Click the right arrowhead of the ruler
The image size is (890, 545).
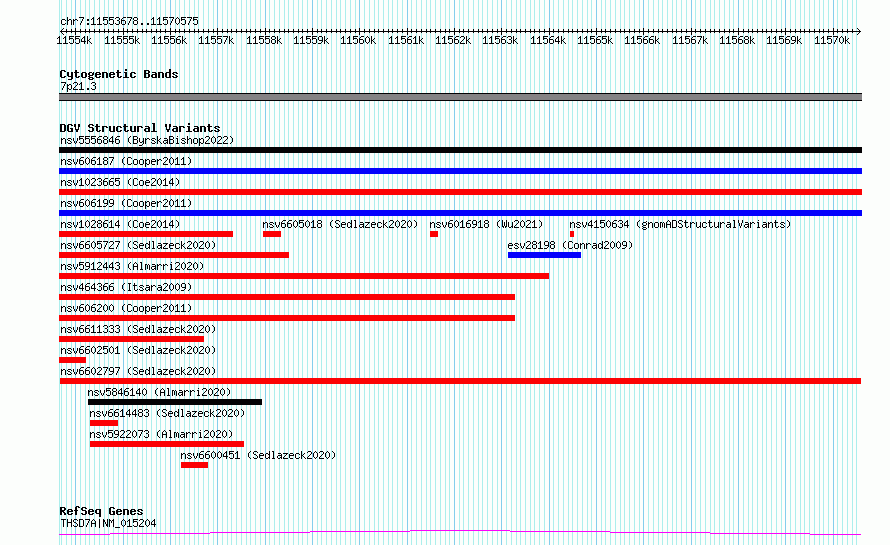(x=859, y=31)
